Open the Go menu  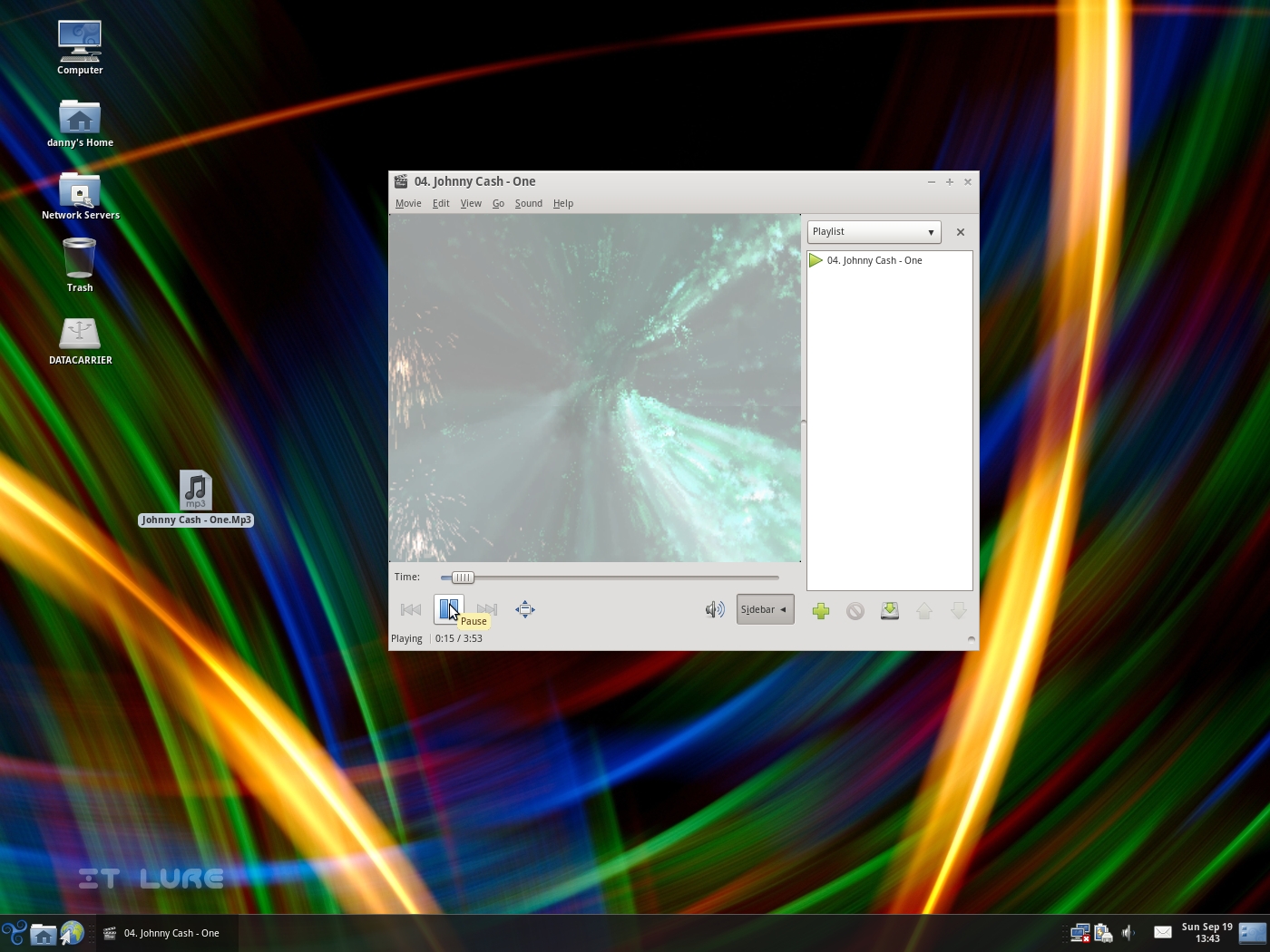coord(498,203)
